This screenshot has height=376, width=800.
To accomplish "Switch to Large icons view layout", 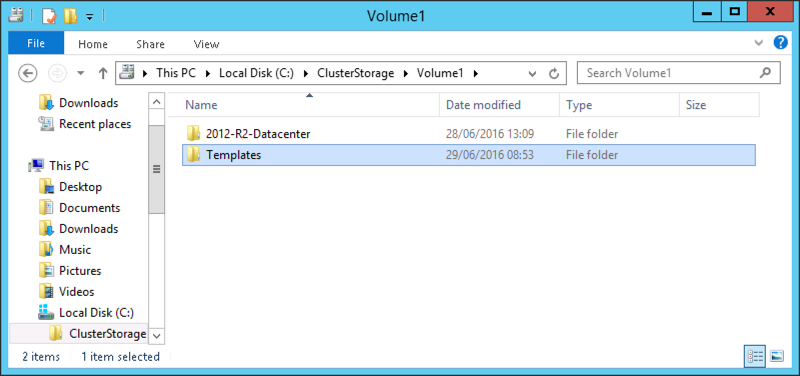I will (777, 356).
